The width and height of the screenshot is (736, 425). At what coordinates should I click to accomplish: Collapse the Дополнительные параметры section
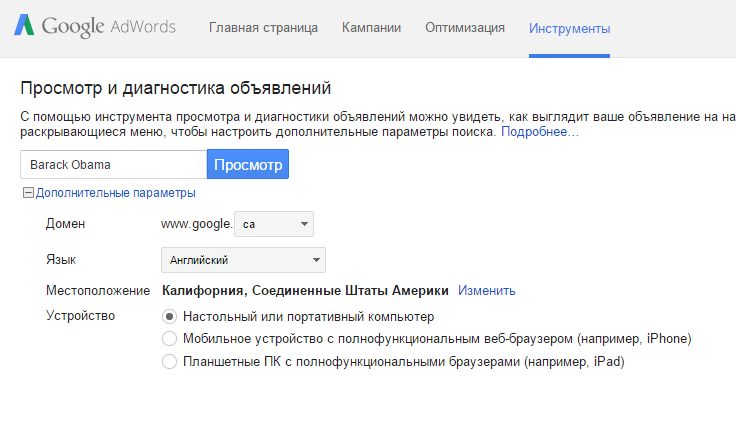click(115, 193)
